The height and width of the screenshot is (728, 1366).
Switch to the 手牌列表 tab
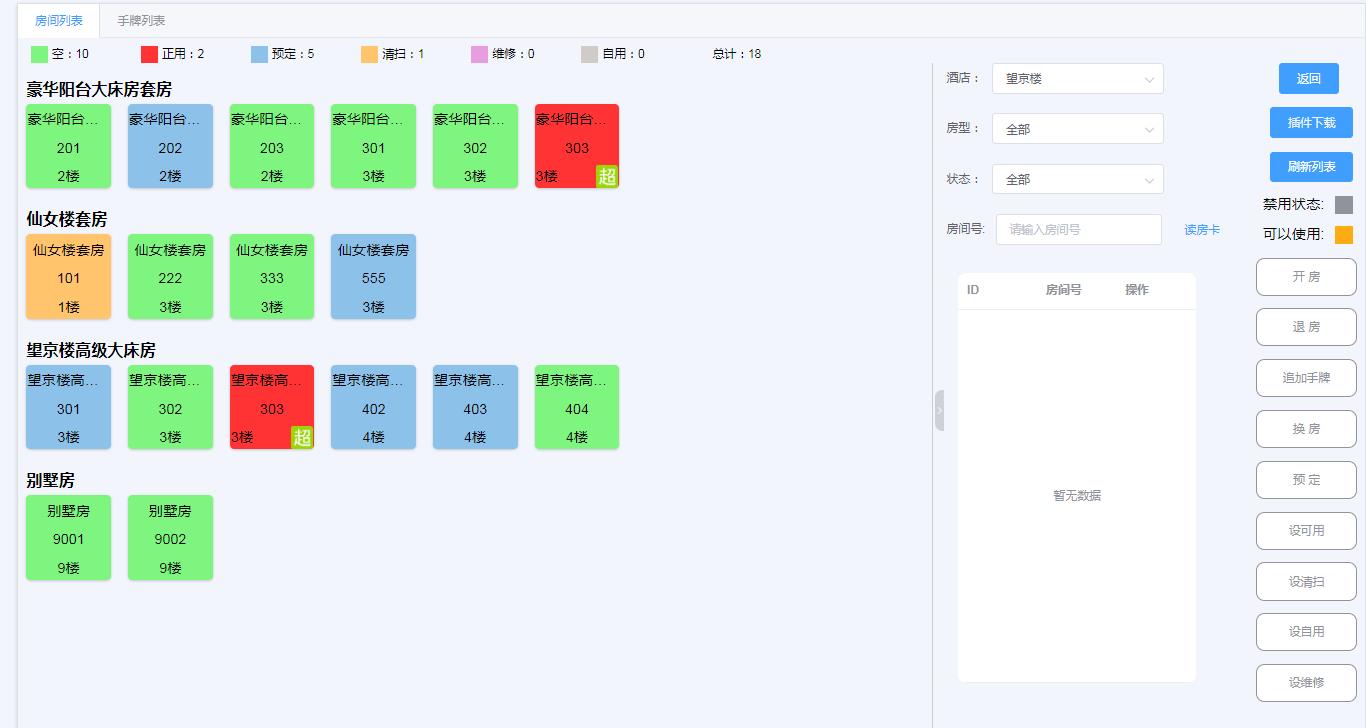coord(140,19)
